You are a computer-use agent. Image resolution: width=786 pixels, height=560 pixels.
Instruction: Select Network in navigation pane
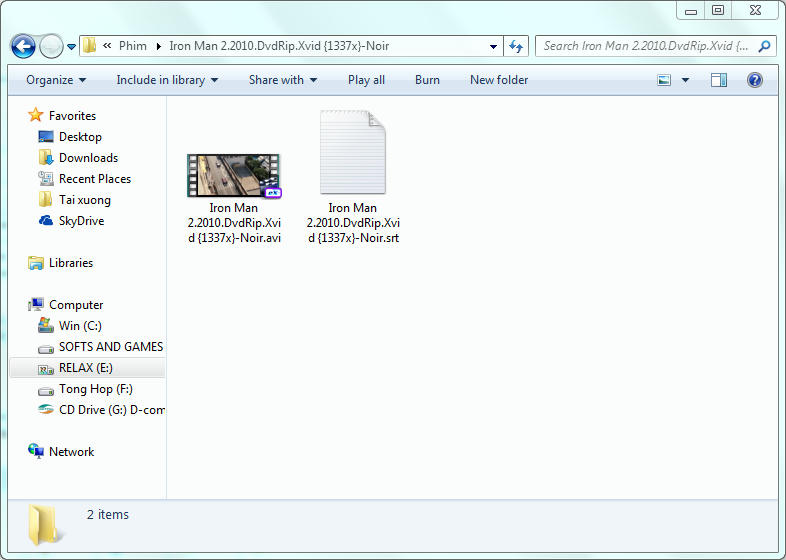click(x=71, y=452)
